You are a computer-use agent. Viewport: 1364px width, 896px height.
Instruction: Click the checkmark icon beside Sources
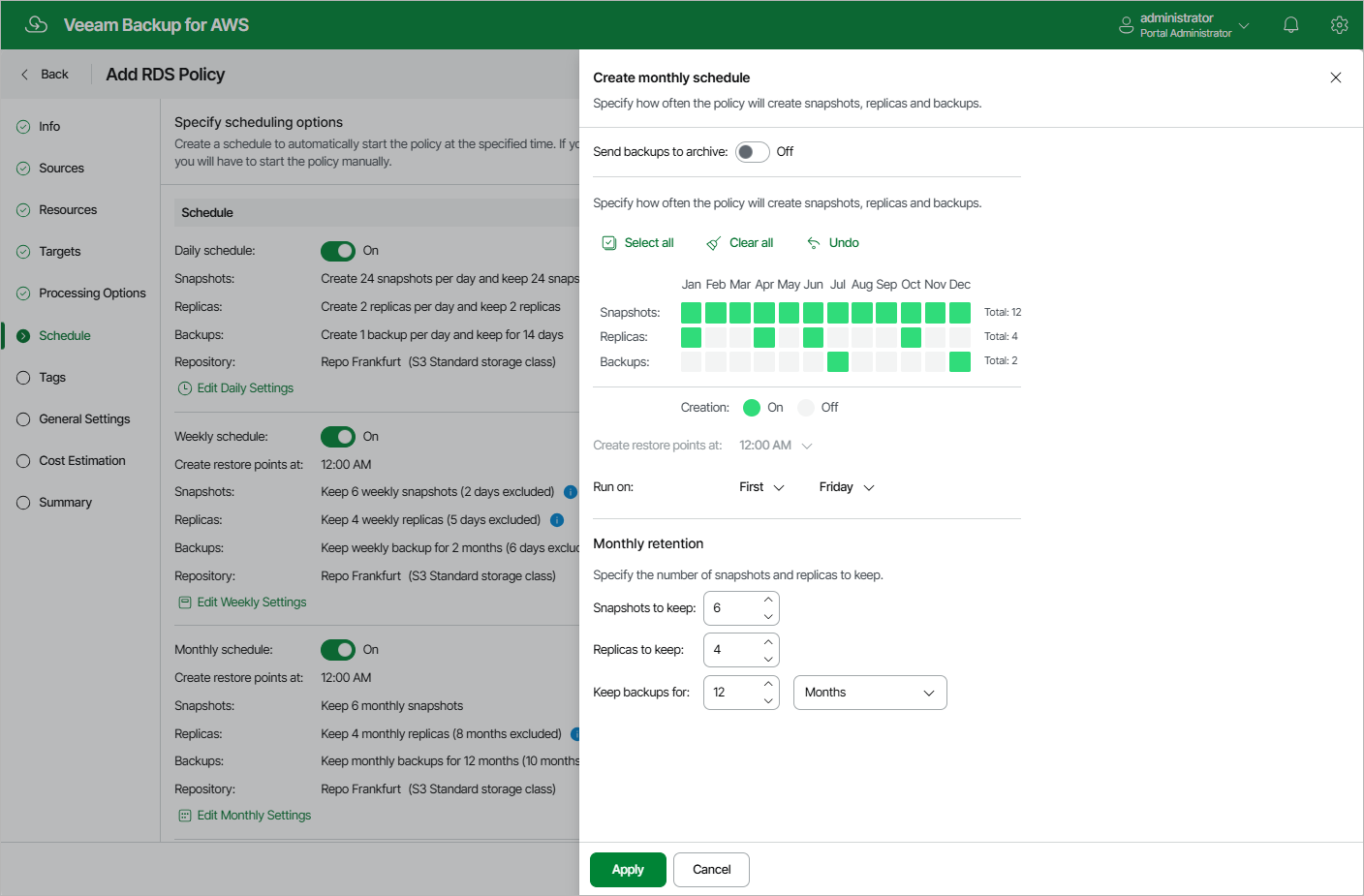tap(23, 169)
